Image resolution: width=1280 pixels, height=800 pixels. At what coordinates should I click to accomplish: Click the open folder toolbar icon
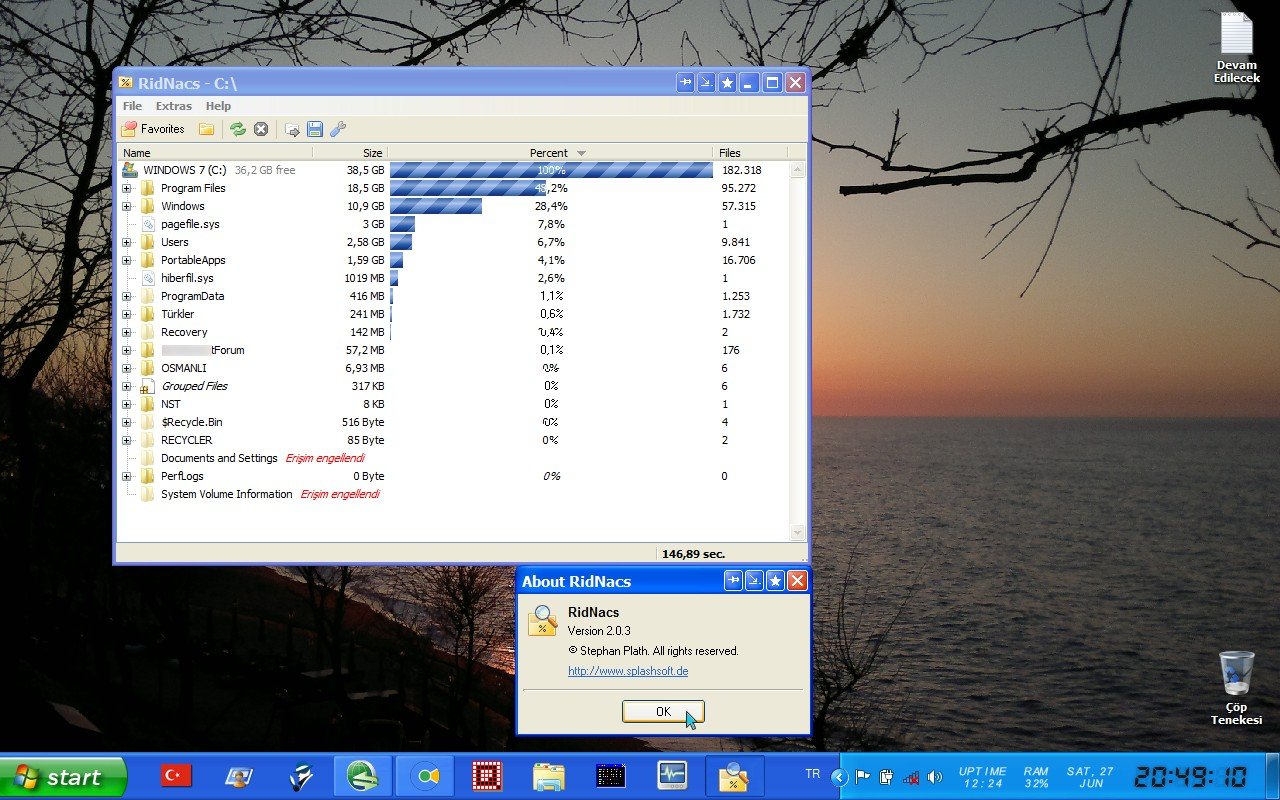[207, 129]
